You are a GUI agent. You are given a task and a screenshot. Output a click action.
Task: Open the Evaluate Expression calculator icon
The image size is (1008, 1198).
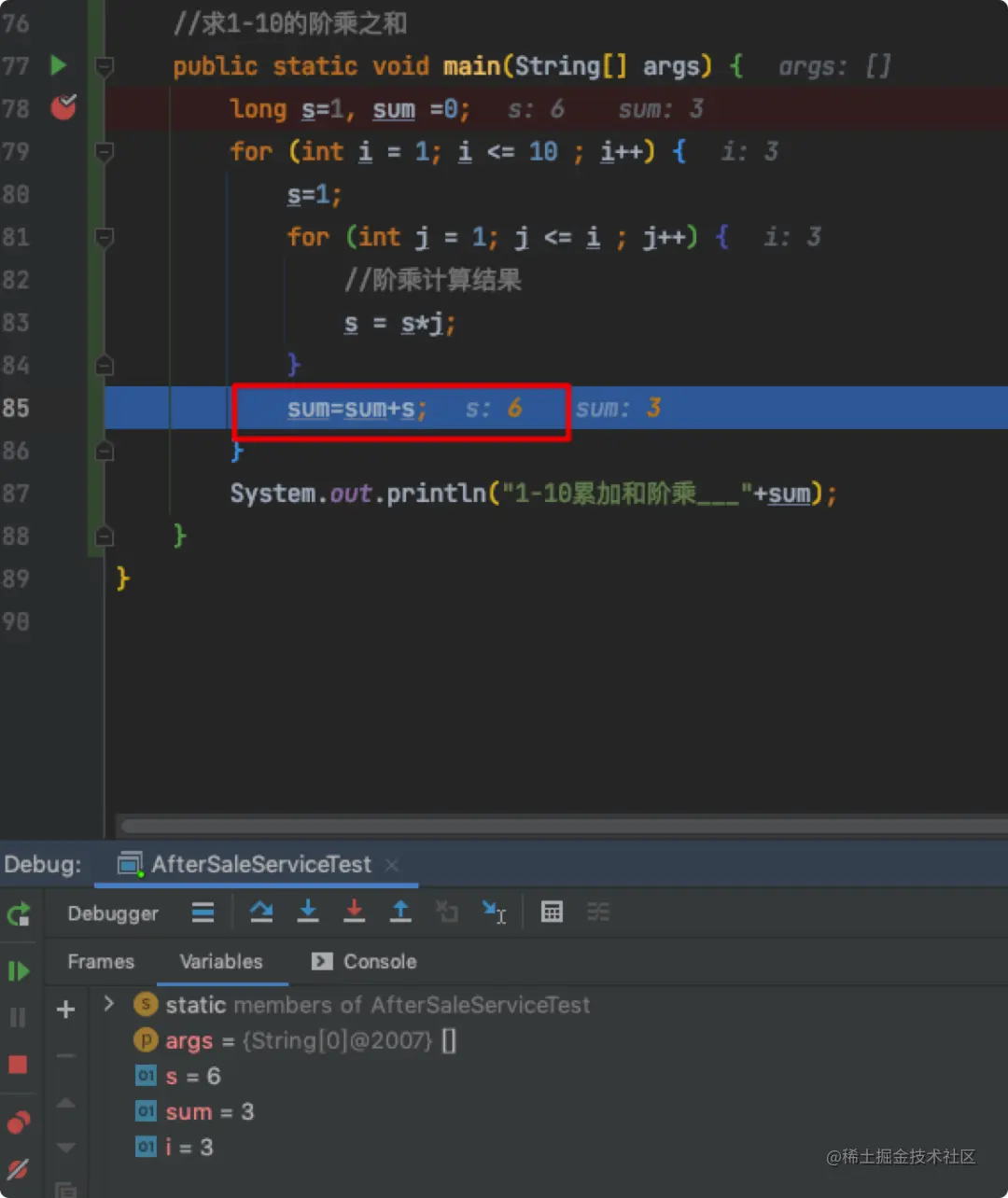pos(553,912)
